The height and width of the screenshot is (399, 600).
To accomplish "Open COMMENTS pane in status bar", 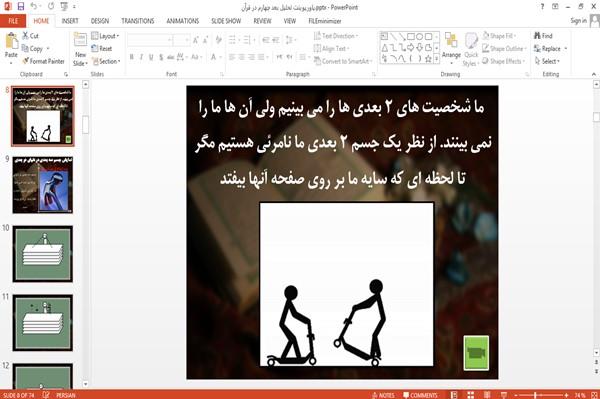I will (x=420, y=395).
